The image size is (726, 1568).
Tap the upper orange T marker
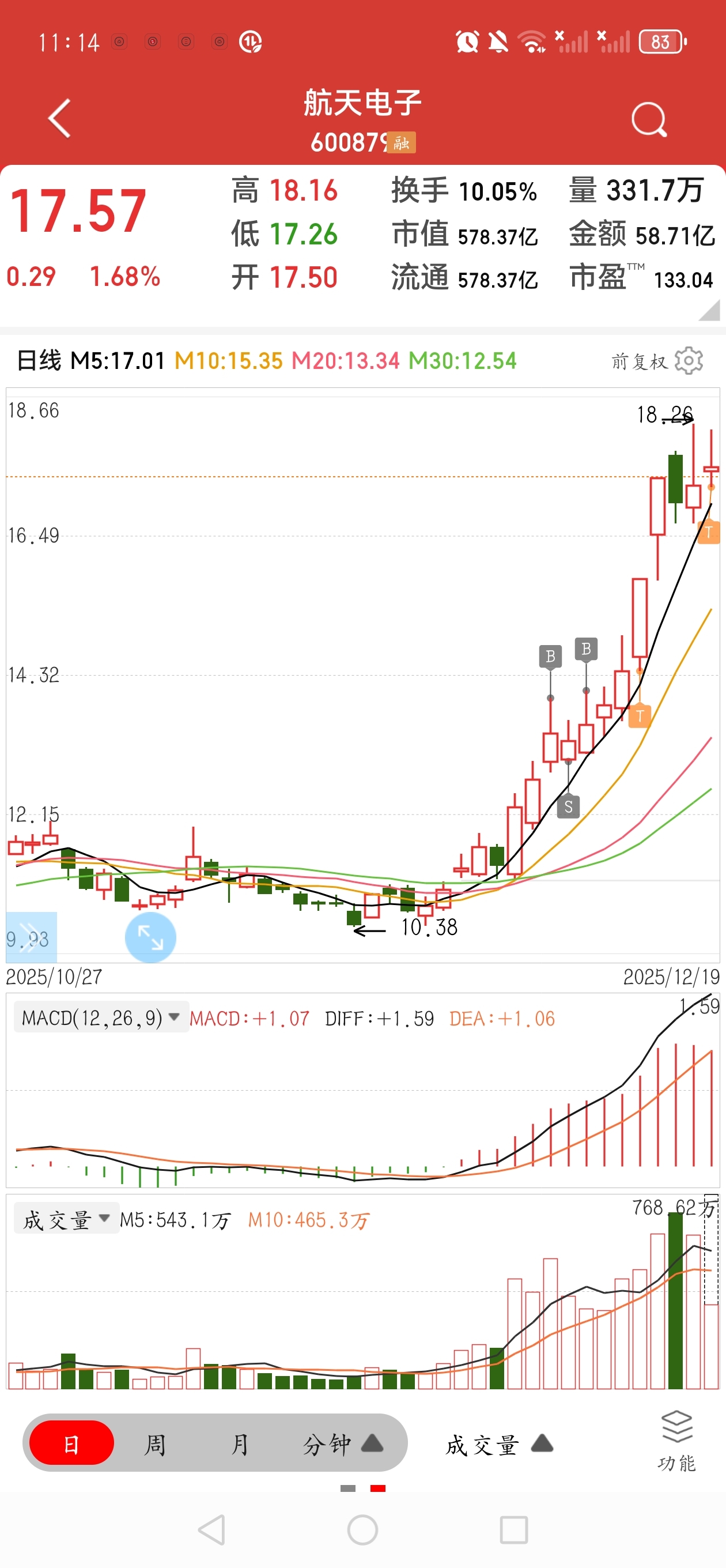tap(708, 532)
